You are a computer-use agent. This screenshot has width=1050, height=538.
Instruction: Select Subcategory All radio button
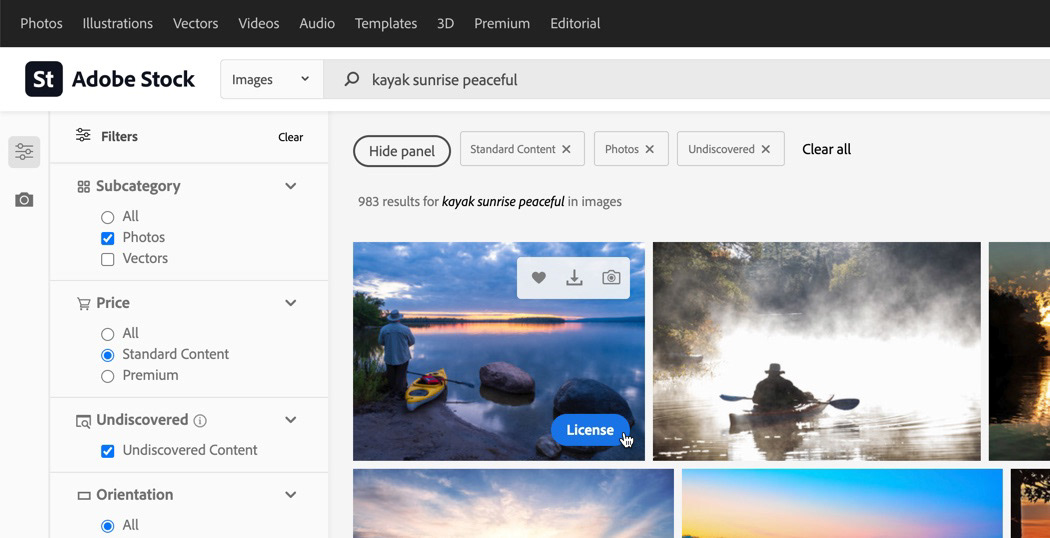point(107,217)
